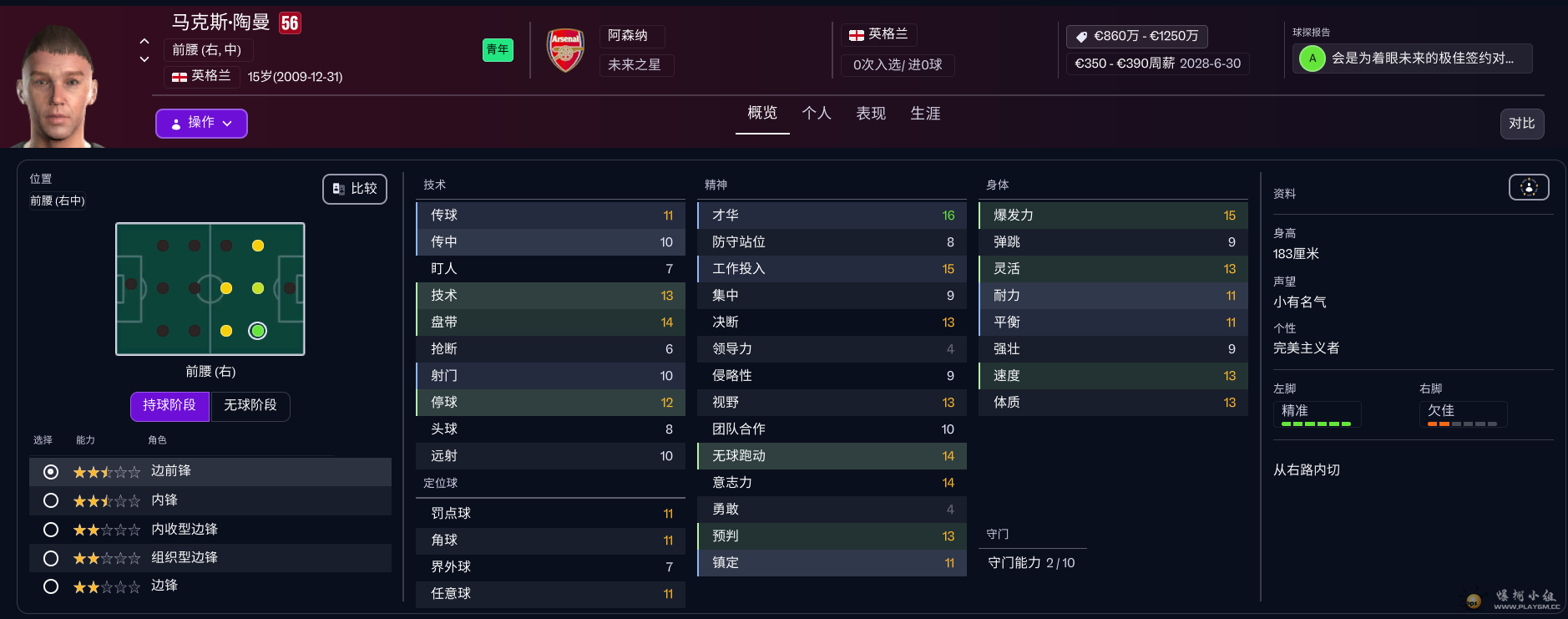1568x619 pixels.
Task: Click the green 青年 youth badge
Action: 498,50
